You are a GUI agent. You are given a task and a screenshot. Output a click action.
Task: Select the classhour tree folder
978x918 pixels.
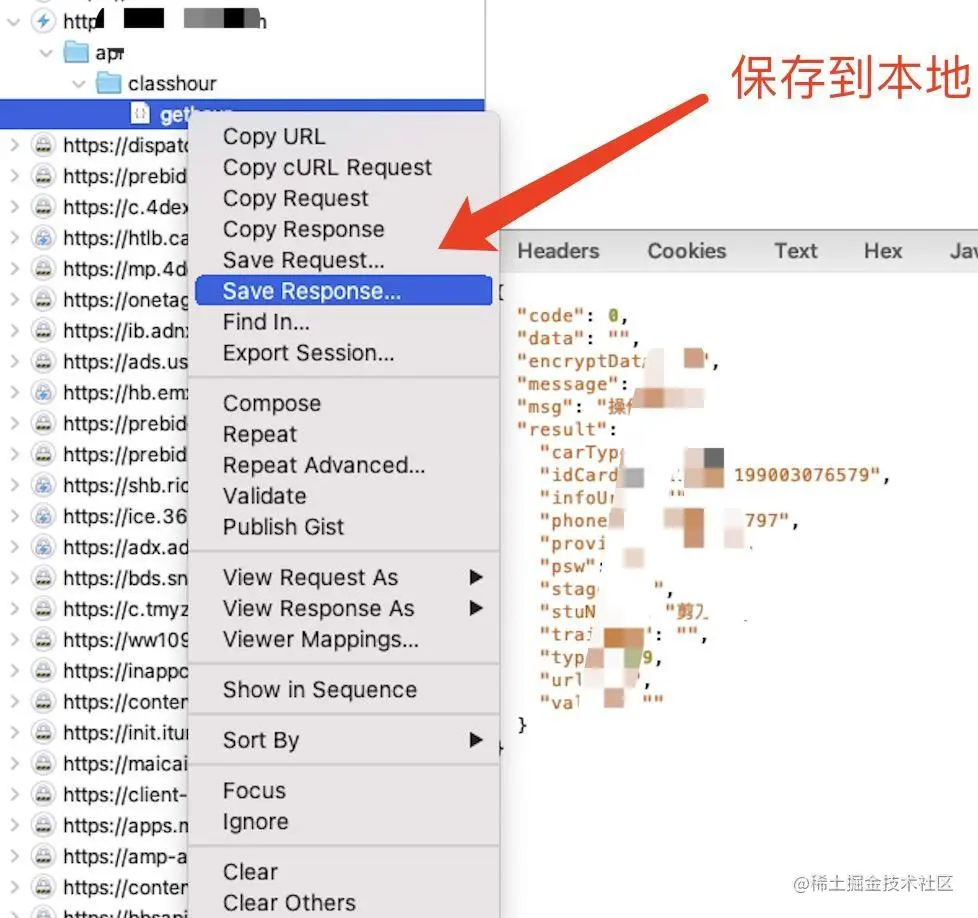point(172,84)
